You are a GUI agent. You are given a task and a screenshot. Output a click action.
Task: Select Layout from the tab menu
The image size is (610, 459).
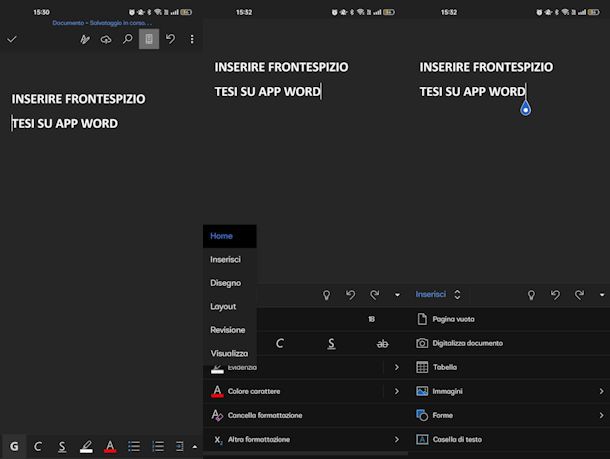click(224, 306)
